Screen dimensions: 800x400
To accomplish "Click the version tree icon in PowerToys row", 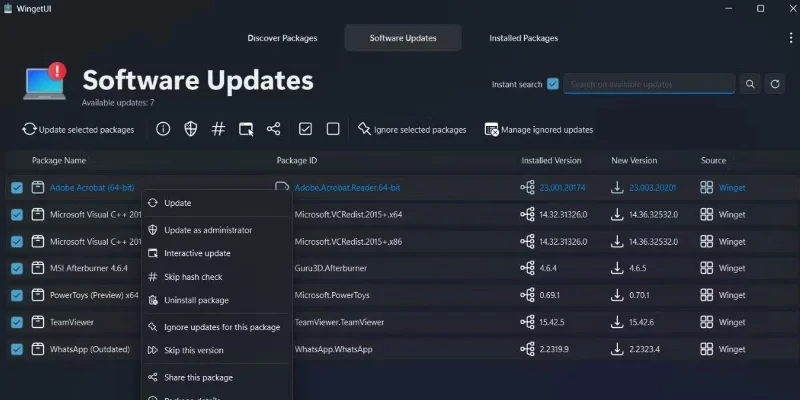I will click(x=527, y=295).
